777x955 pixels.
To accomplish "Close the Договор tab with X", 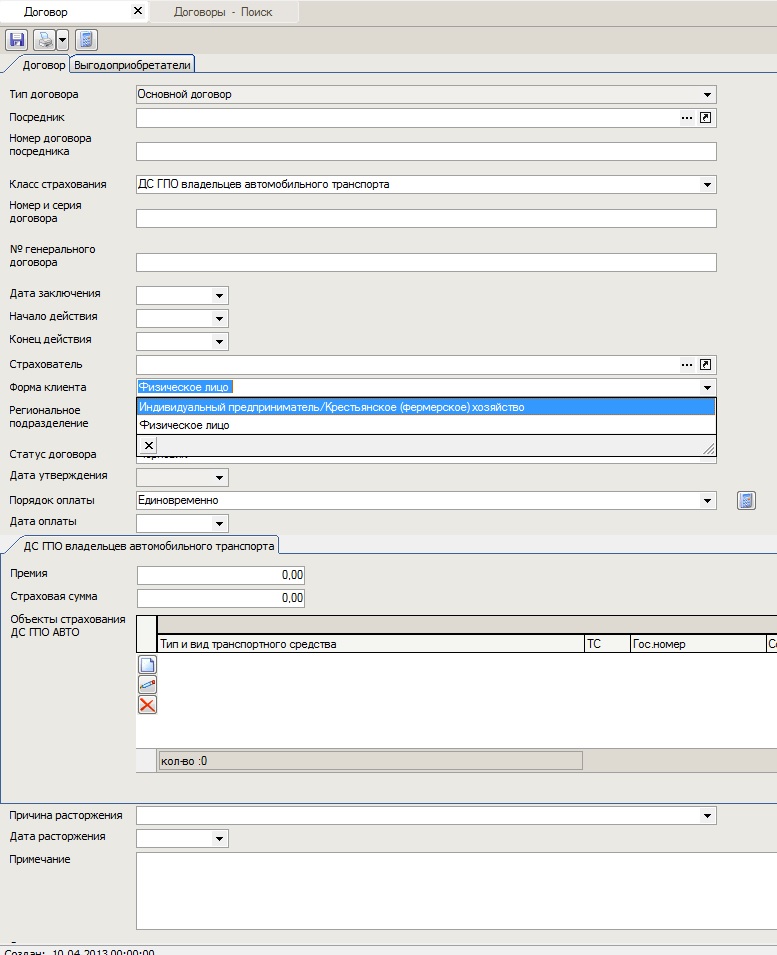I will click(138, 12).
